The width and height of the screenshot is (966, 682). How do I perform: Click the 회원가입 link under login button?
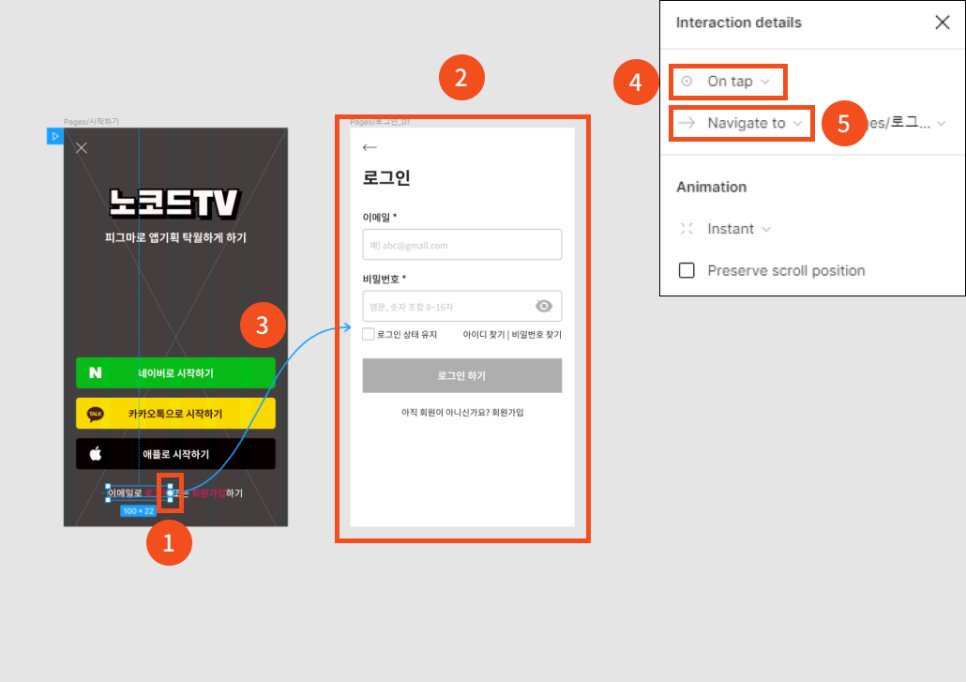[x=508, y=413]
